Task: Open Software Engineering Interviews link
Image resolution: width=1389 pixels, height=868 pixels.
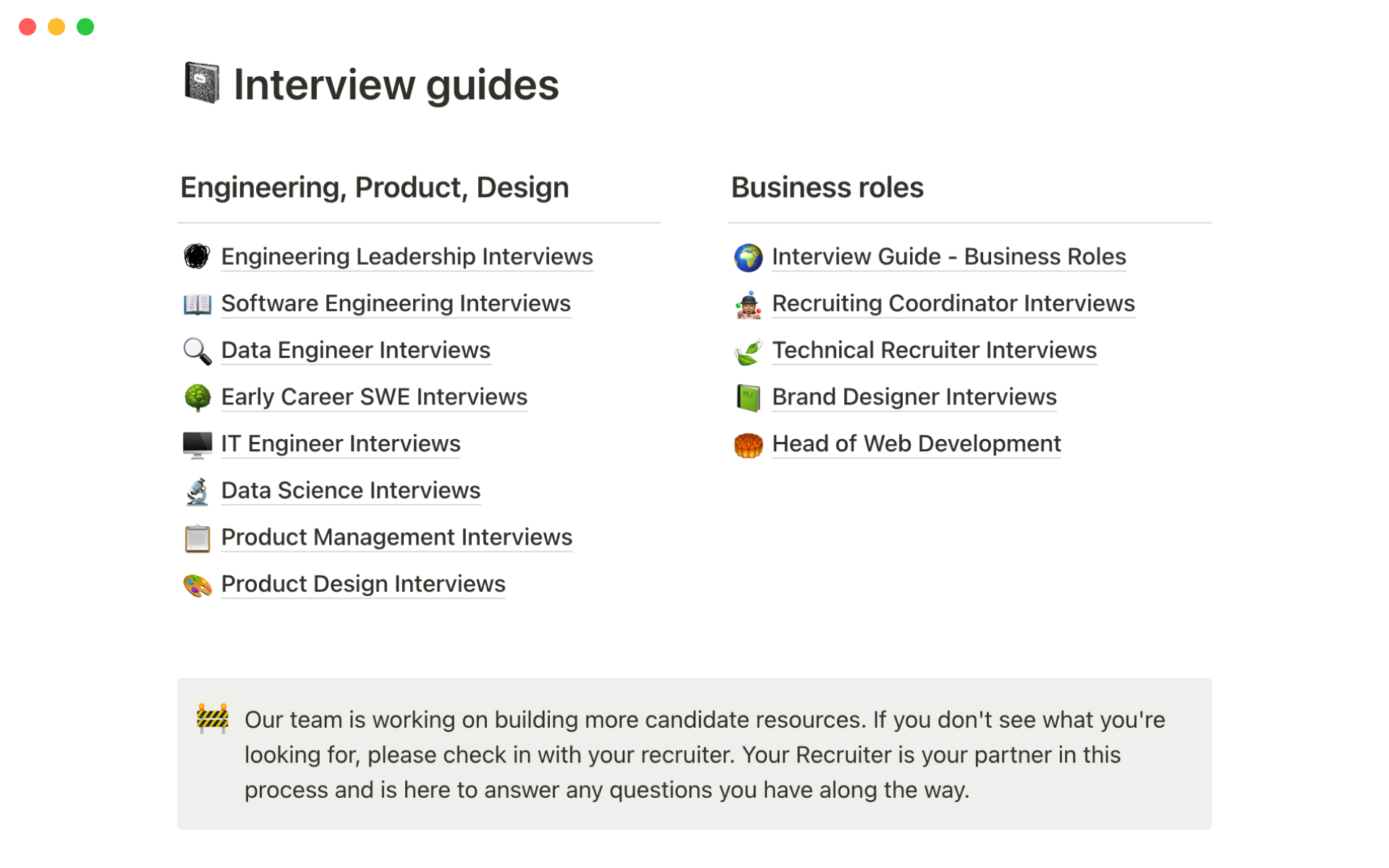Action: pyautogui.click(x=396, y=304)
